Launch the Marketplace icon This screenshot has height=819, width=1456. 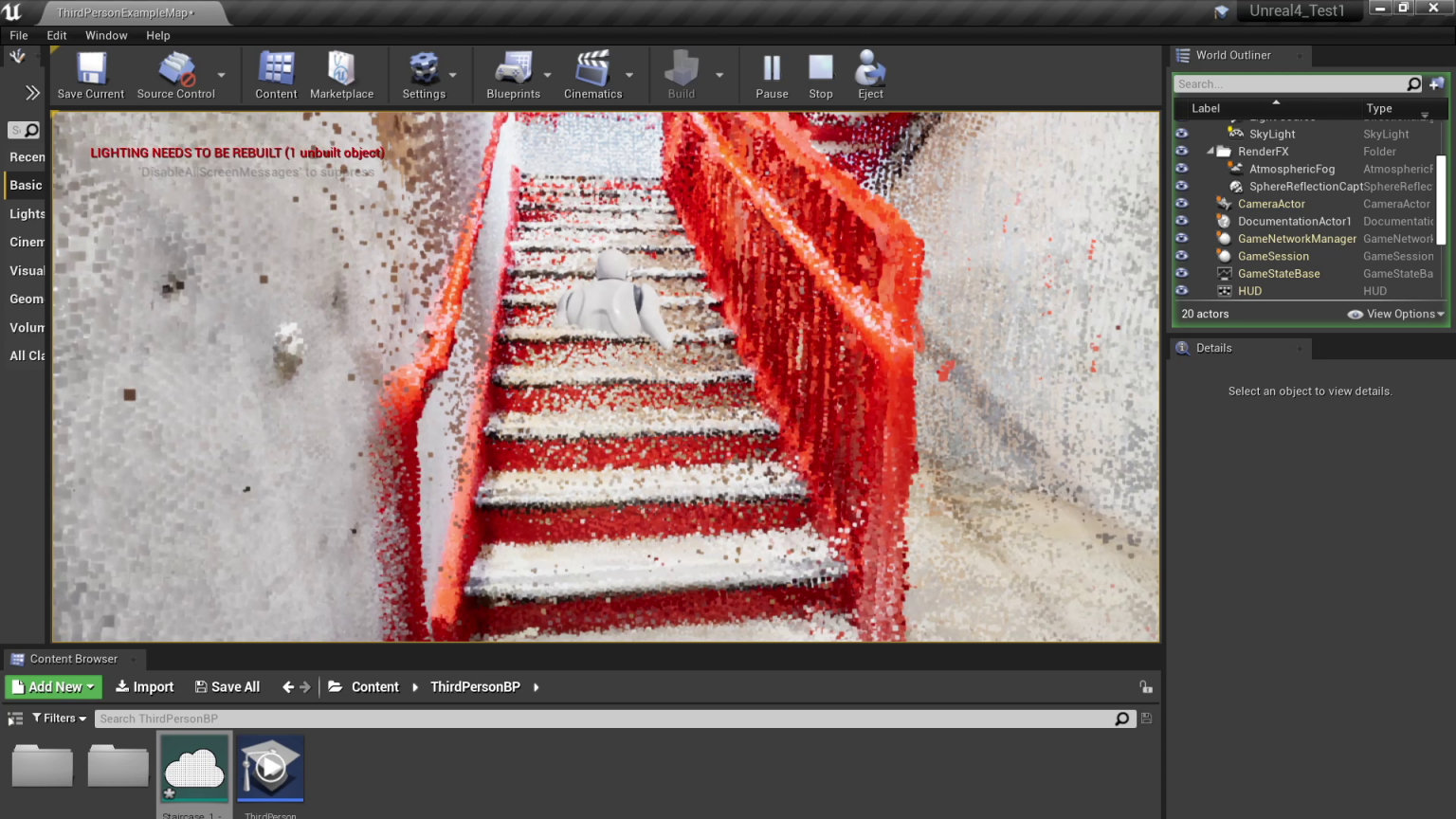pos(341,75)
